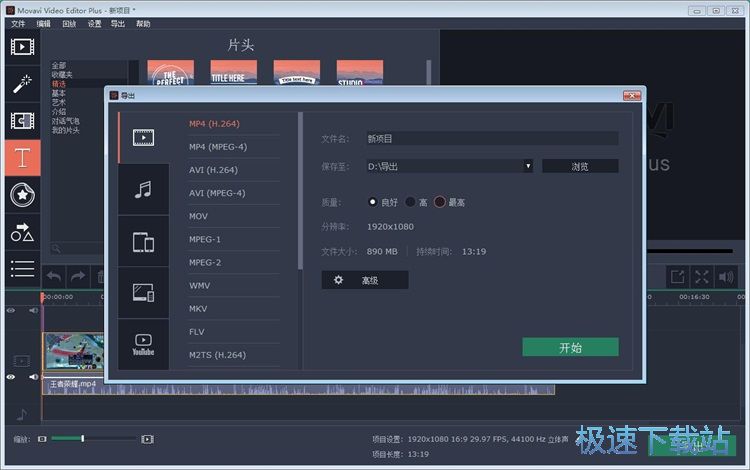Image resolution: width=750 pixels, height=470 pixels.
Task: Open the Save to folder dropdown
Action: tap(528, 166)
